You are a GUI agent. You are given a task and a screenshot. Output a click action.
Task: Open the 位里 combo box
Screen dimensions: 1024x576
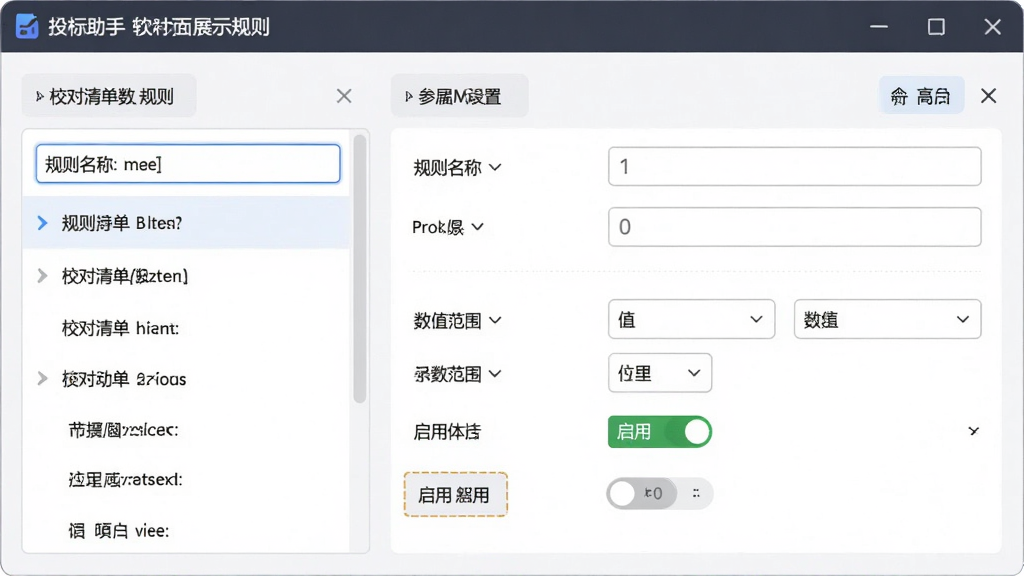(660, 373)
